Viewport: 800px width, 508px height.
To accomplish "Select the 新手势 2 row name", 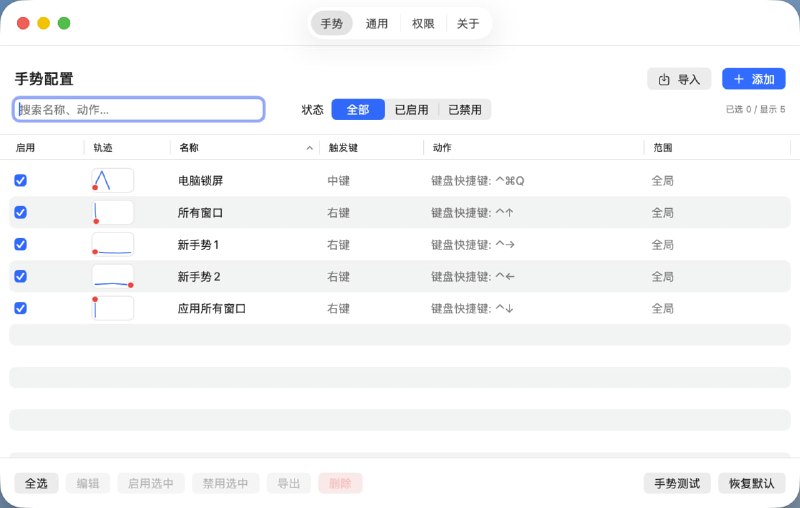I will coord(199,277).
